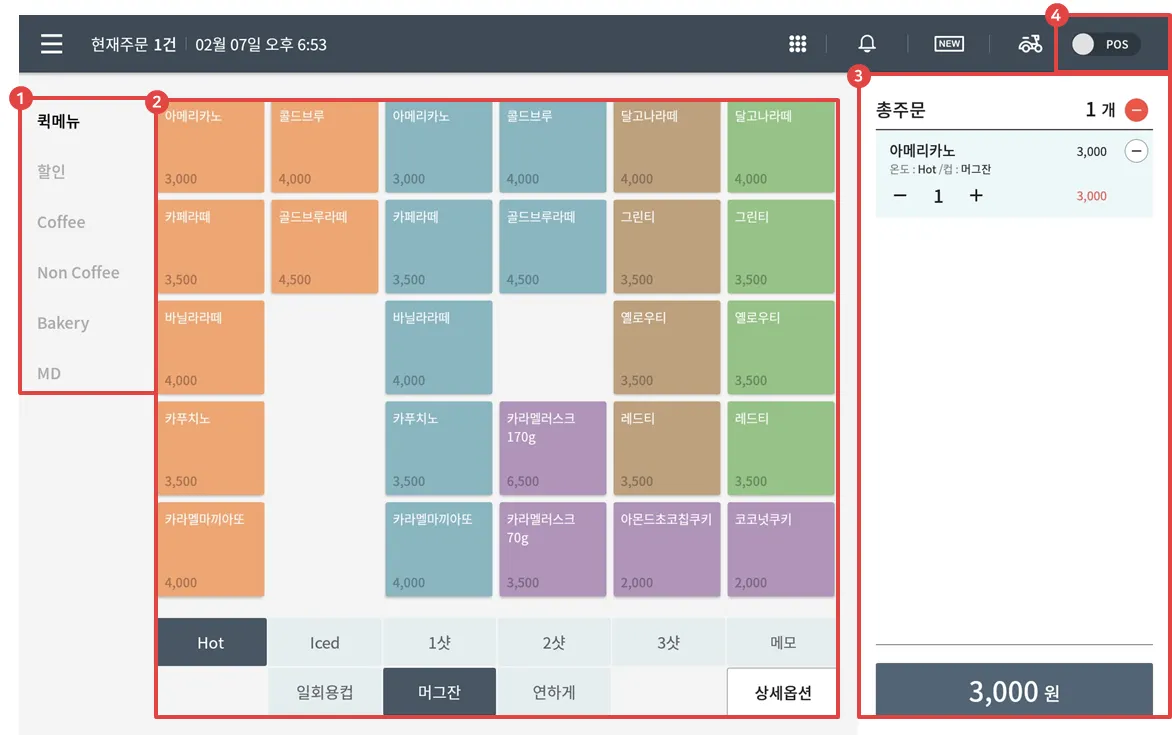The image size is (1172, 735).
Task: Select the MD category
Action: click(x=49, y=373)
